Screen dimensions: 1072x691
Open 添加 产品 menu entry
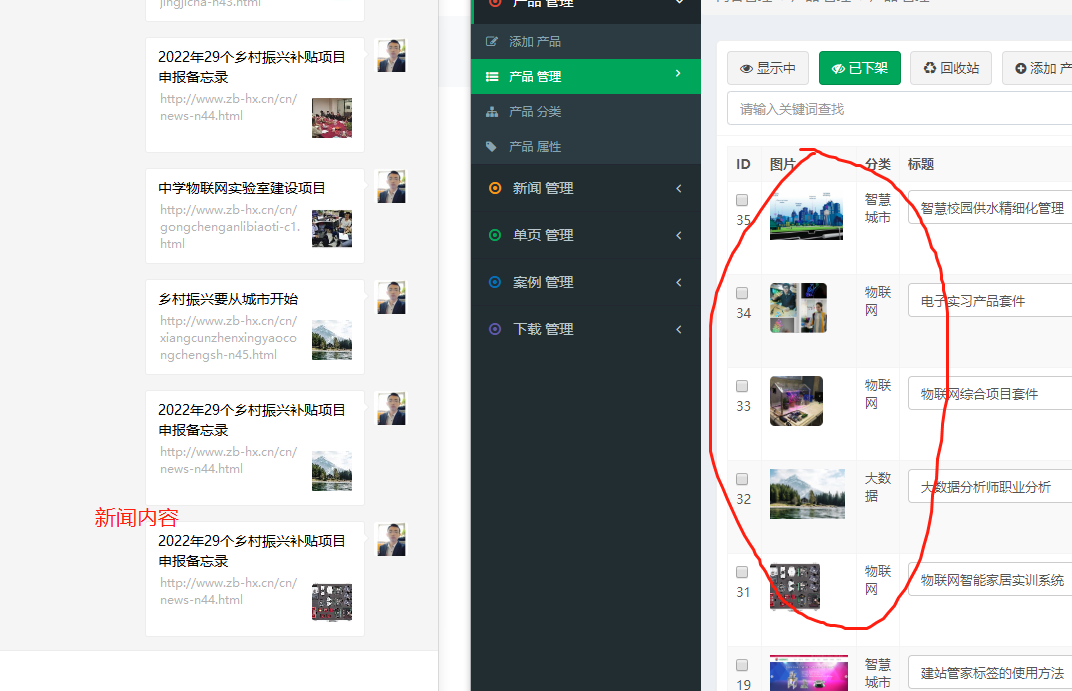pyautogui.click(x=586, y=42)
